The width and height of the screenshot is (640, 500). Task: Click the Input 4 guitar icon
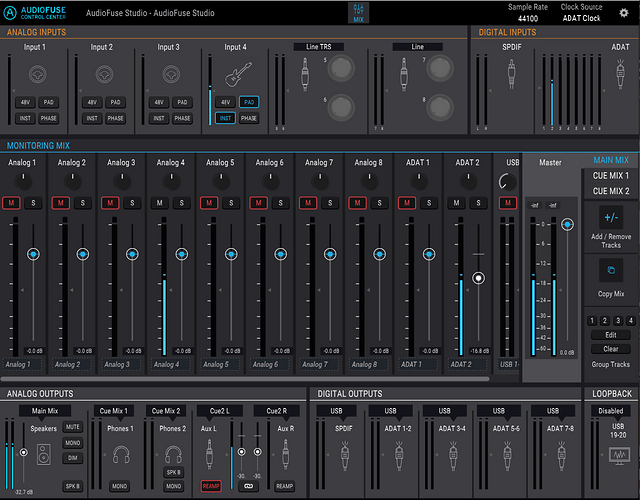tap(238, 74)
